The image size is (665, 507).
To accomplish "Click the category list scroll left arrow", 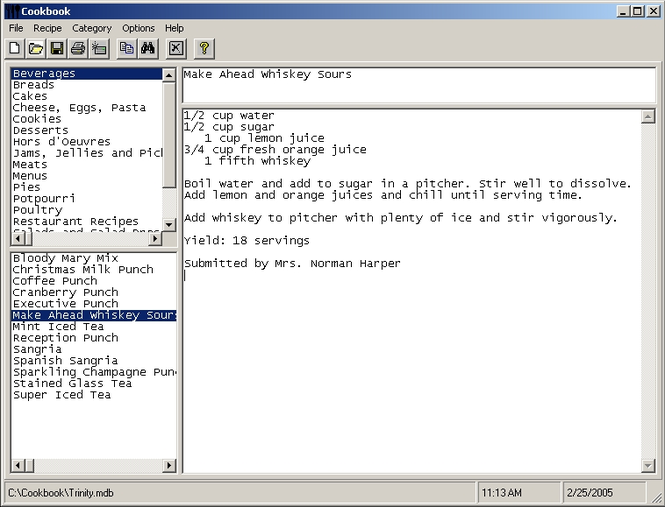I will pos(18,239).
